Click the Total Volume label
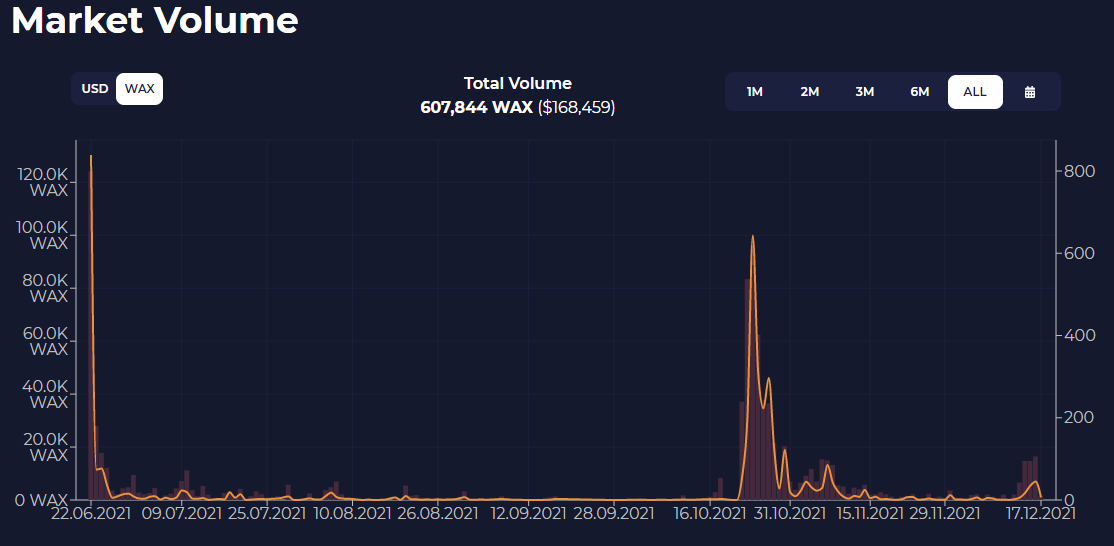 (x=517, y=83)
